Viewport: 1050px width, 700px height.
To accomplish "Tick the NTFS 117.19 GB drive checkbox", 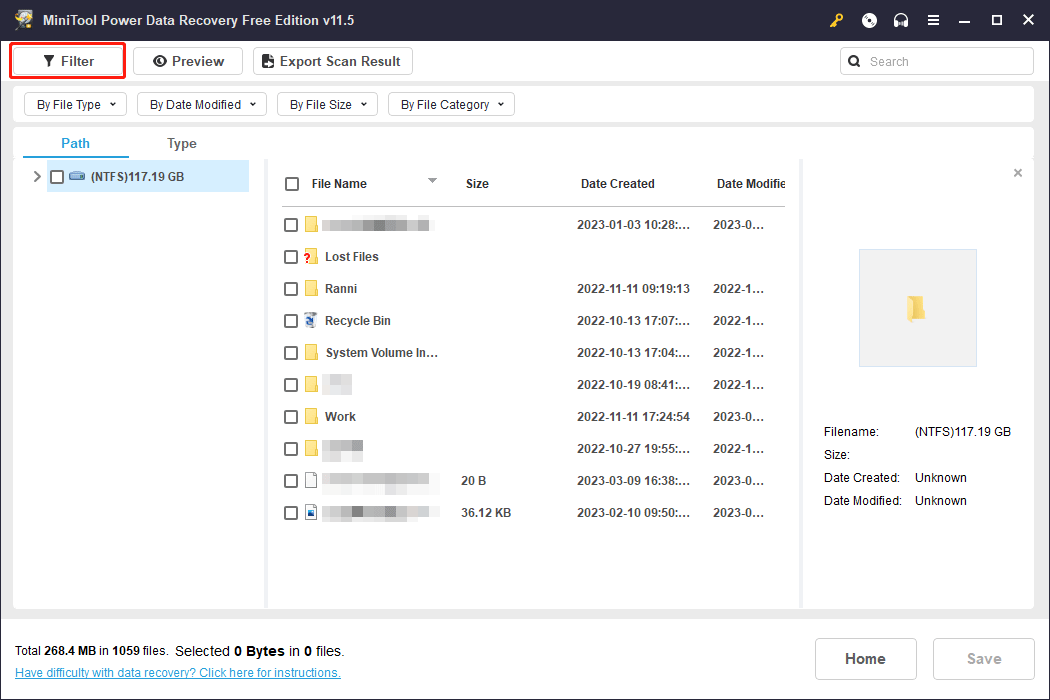I will point(57,177).
